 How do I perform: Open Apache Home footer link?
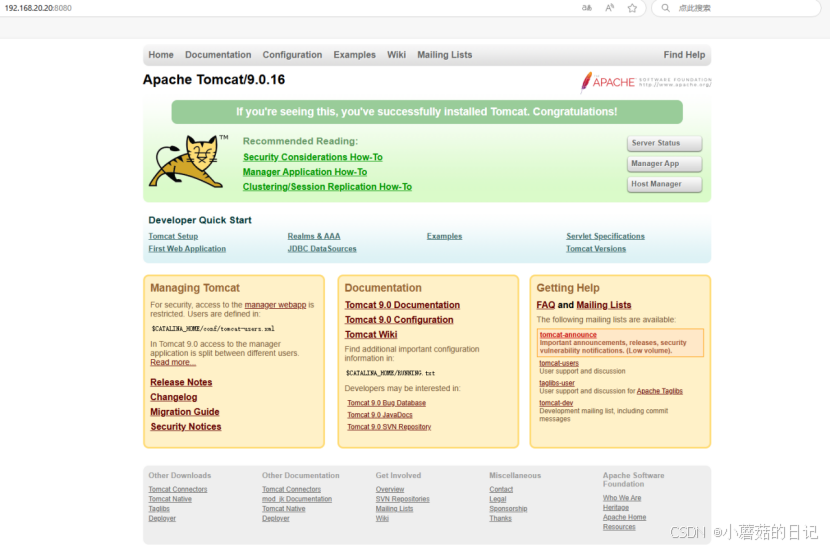click(625, 517)
